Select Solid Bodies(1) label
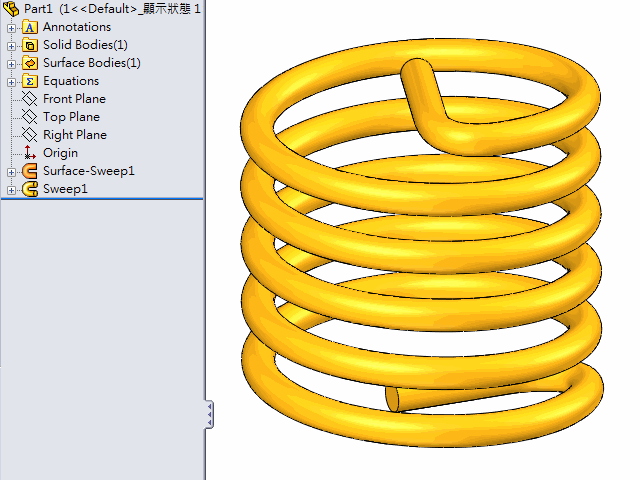 pos(85,45)
